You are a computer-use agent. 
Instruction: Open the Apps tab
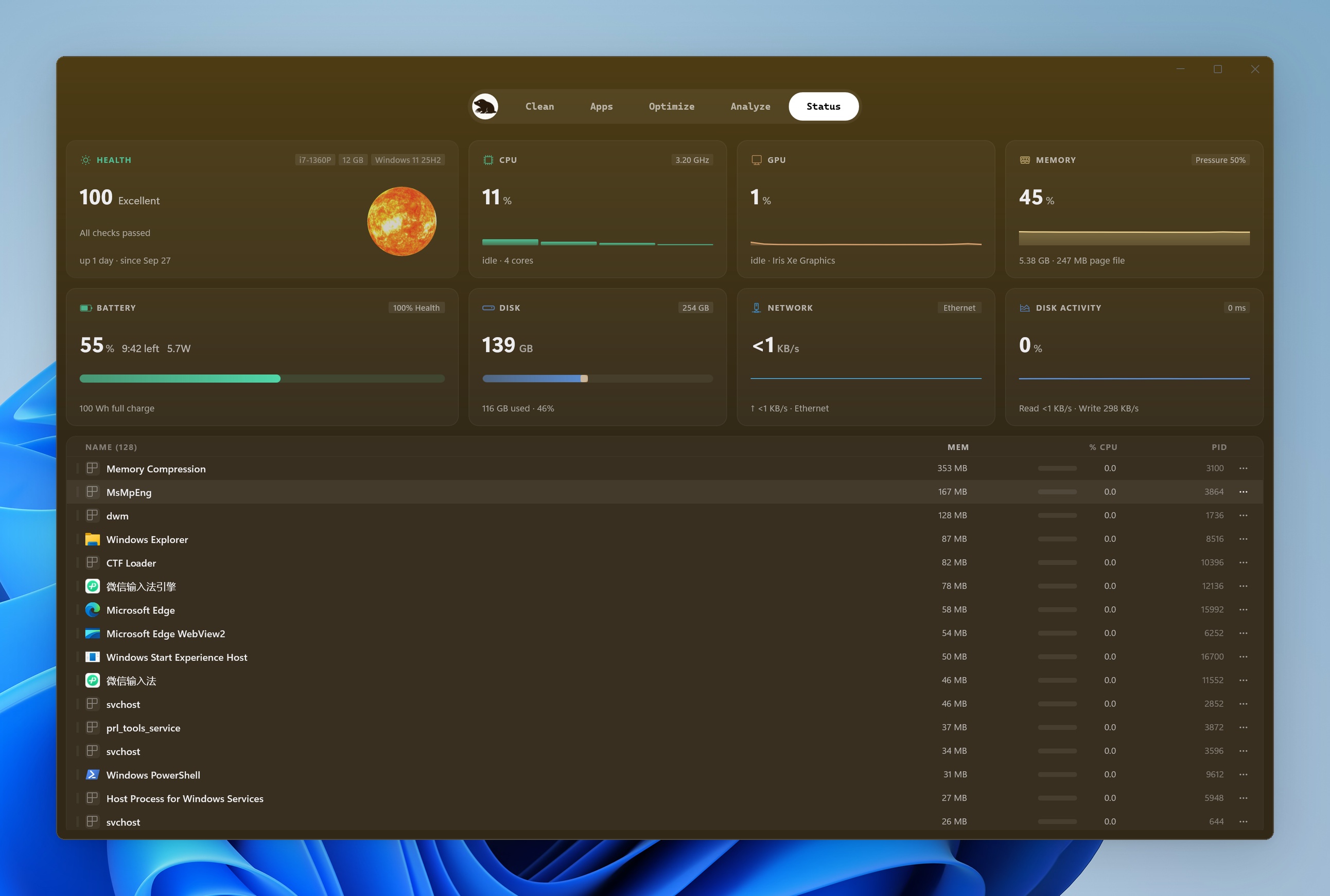tap(601, 107)
